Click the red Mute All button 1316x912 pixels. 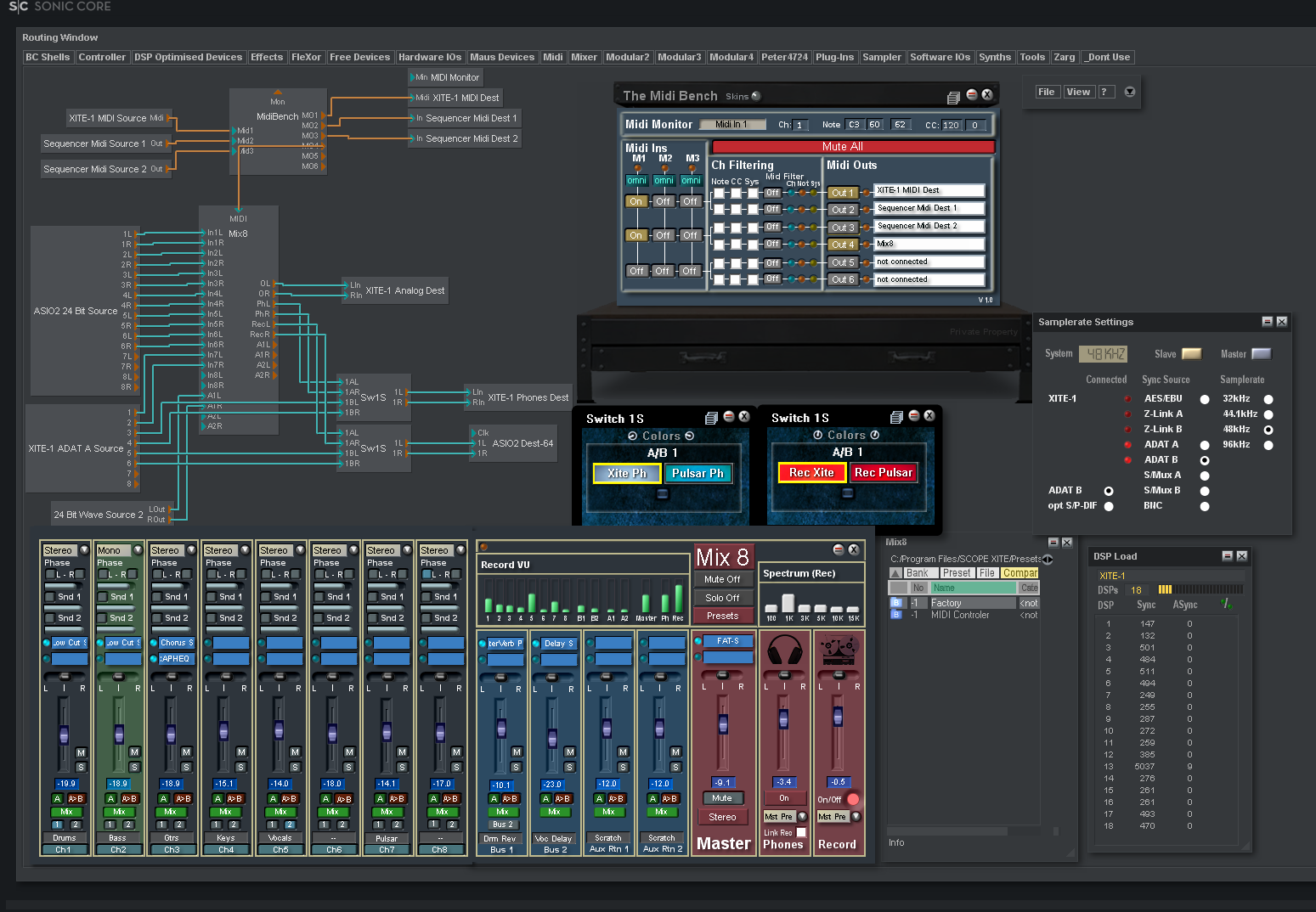pos(853,147)
